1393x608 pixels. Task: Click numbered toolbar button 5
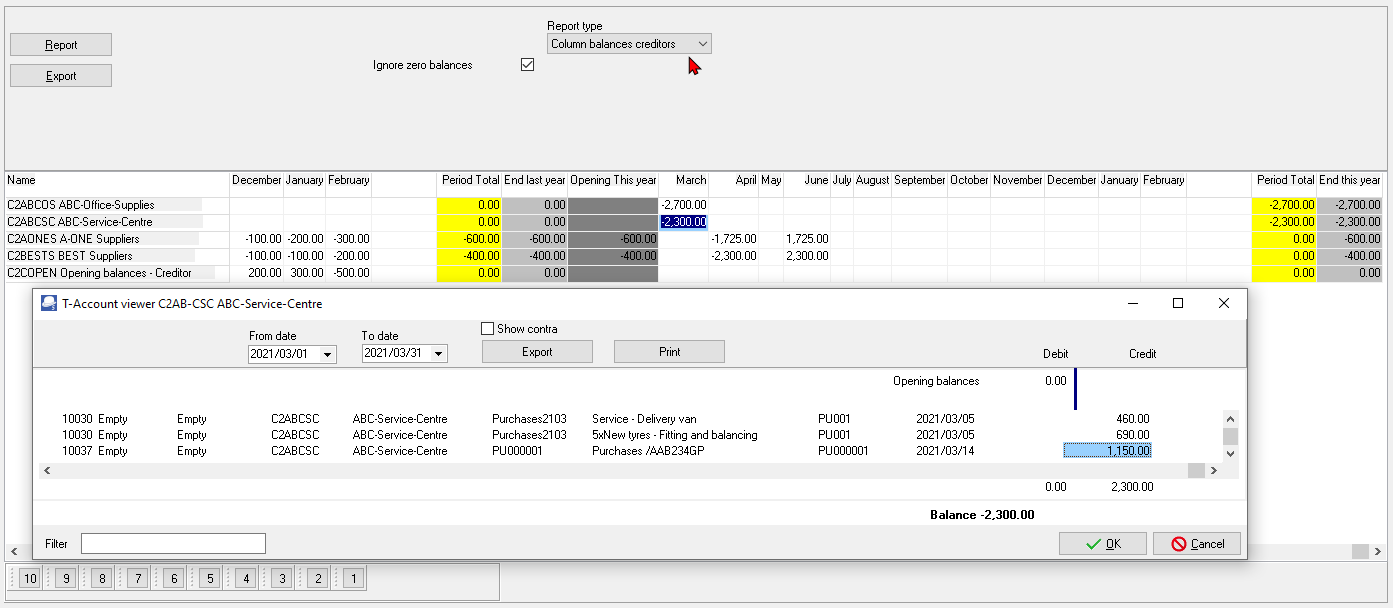point(209,578)
